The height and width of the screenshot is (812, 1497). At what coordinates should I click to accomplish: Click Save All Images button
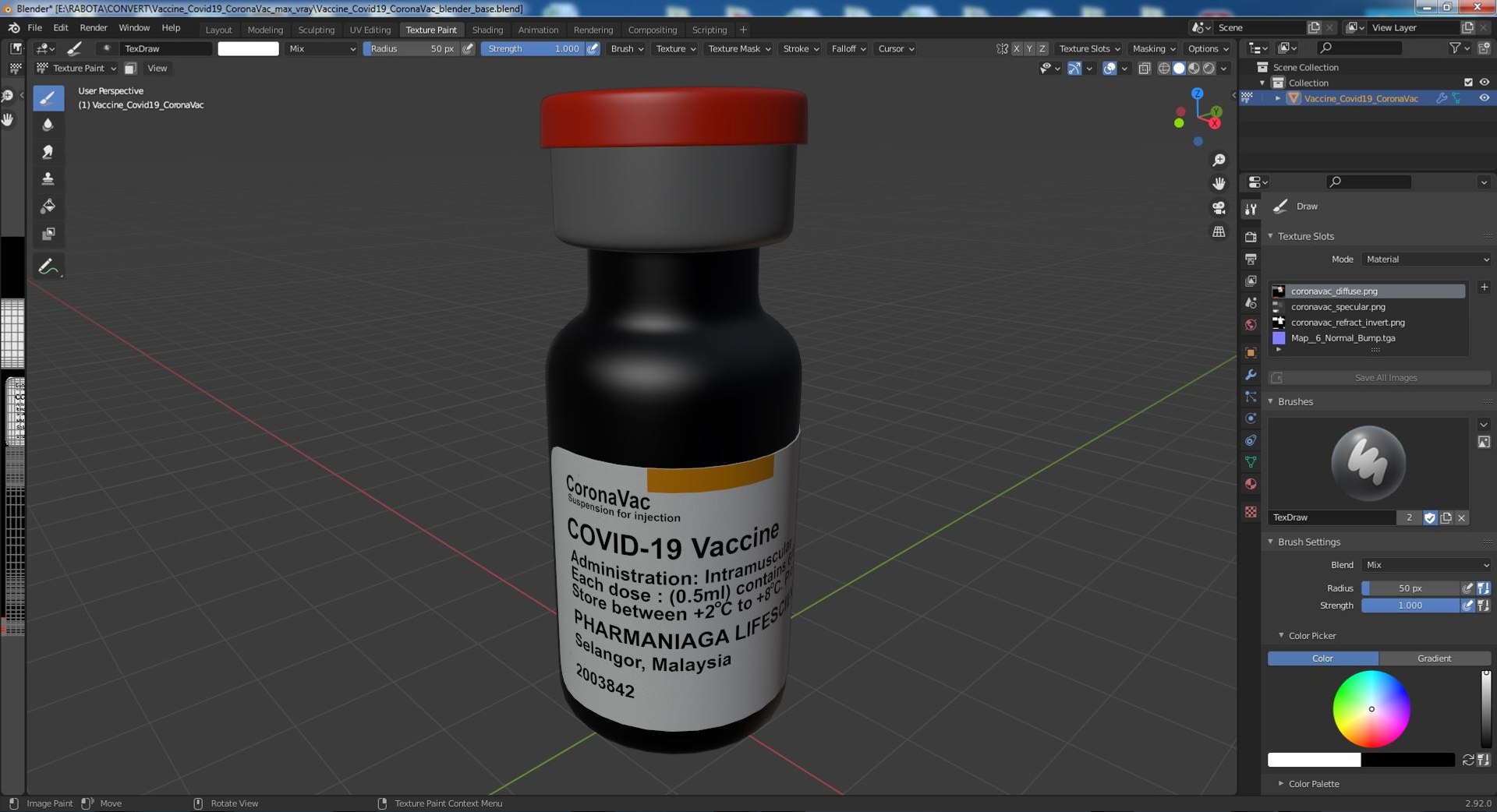1379,378
